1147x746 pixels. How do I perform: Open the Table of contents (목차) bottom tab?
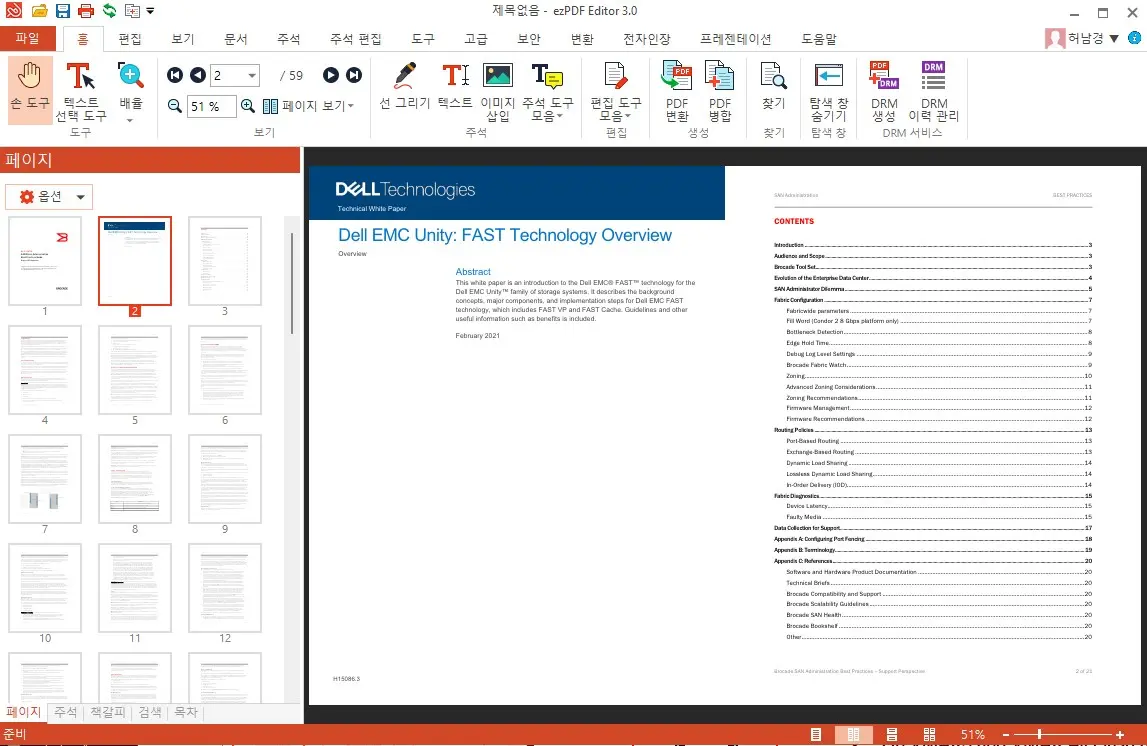click(186, 712)
